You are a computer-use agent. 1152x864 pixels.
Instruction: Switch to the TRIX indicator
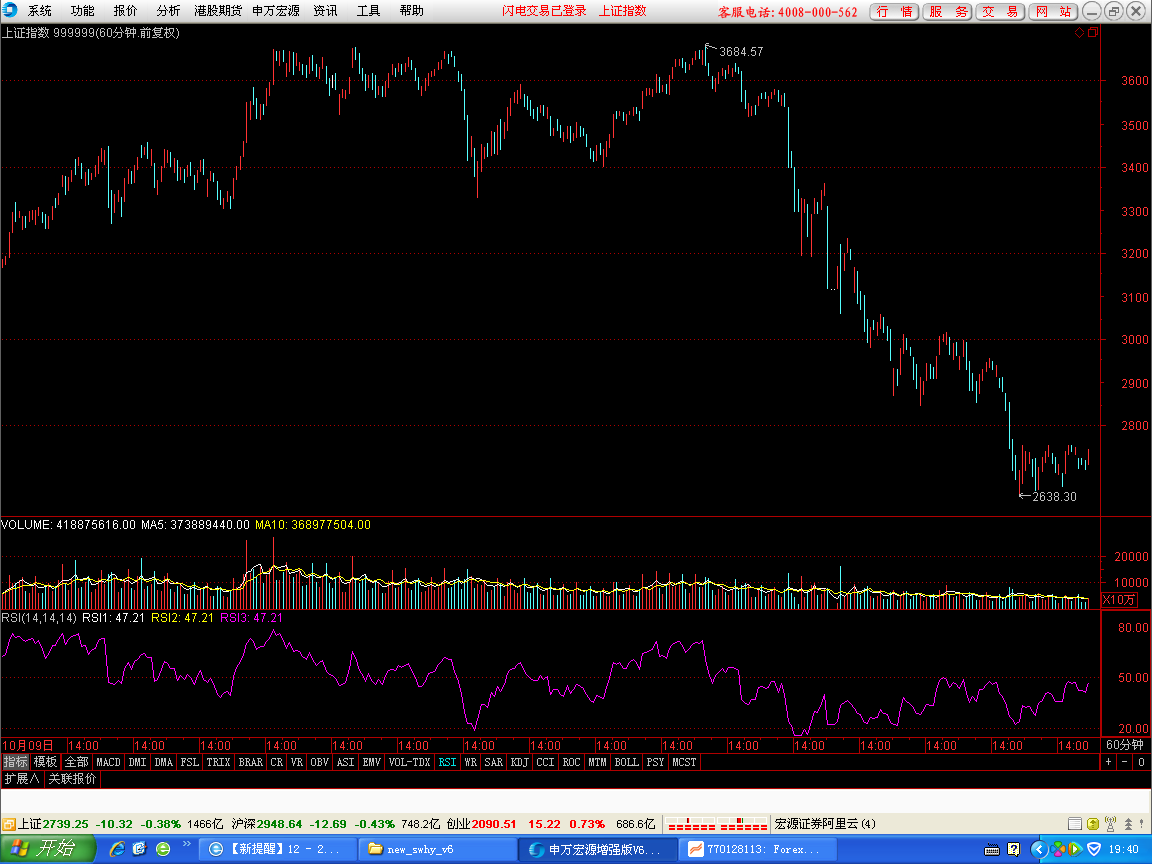(x=218, y=762)
